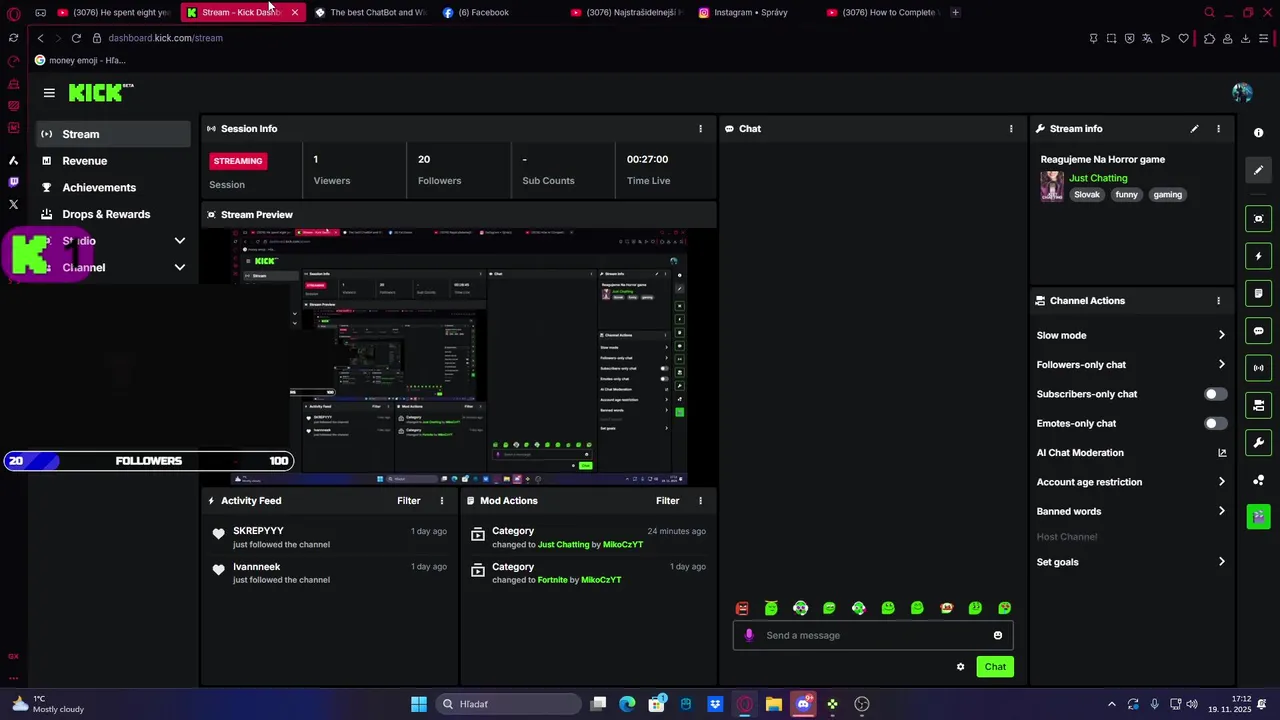The width and height of the screenshot is (1280, 720).
Task: Open Discord from the Windows taskbar
Action: (x=803, y=704)
